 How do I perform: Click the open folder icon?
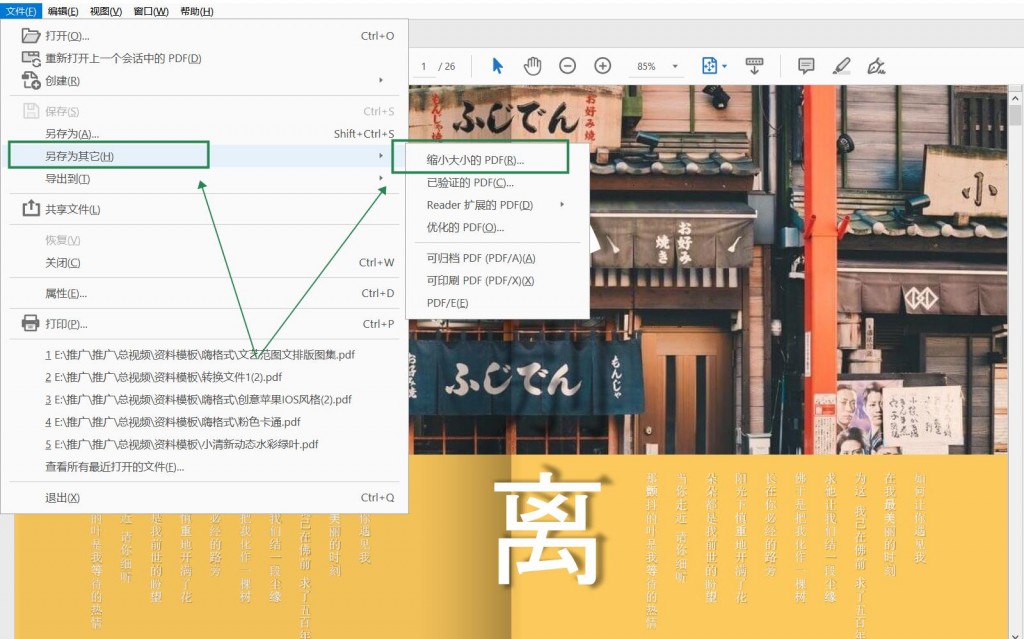pyautogui.click(x=31, y=35)
